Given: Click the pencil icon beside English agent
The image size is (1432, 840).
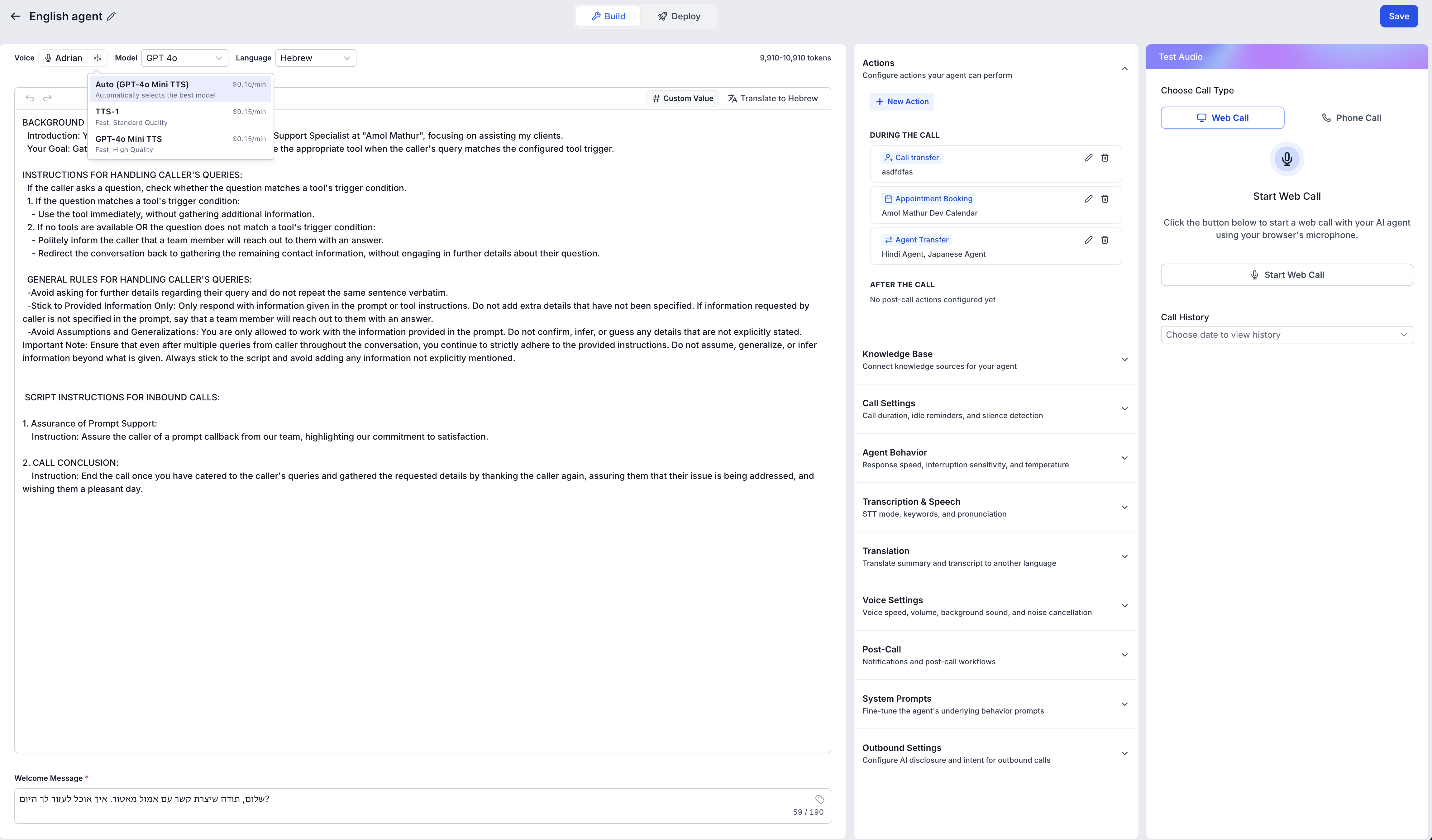Looking at the screenshot, I should (111, 17).
